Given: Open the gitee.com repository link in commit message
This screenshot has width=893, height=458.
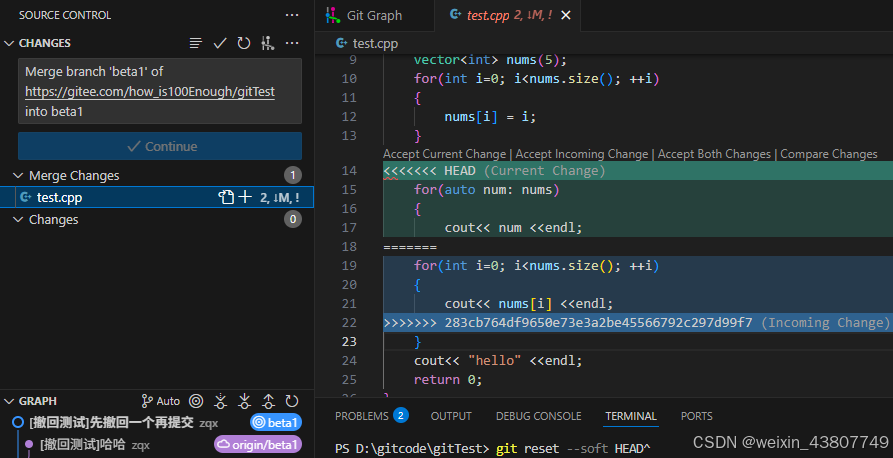Looking at the screenshot, I should (x=150, y=92).
